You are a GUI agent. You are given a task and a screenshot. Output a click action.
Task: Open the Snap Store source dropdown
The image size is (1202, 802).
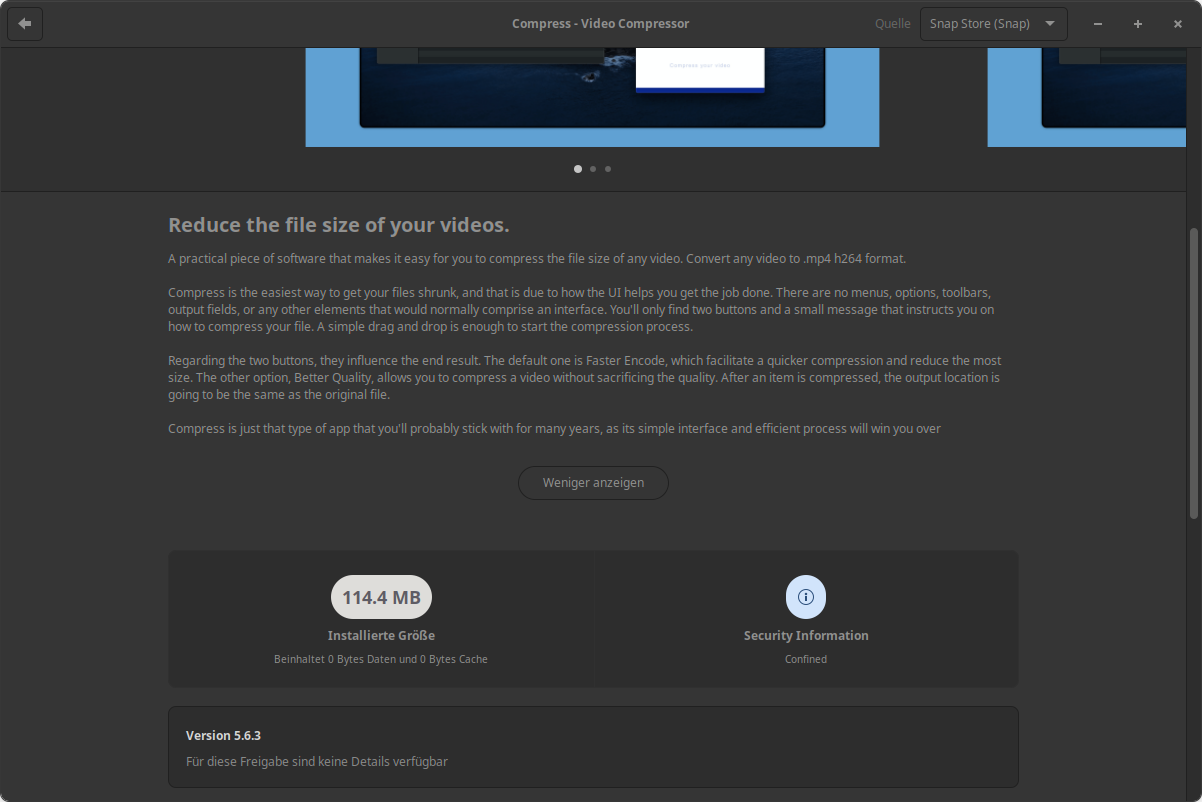click(993, 24)
